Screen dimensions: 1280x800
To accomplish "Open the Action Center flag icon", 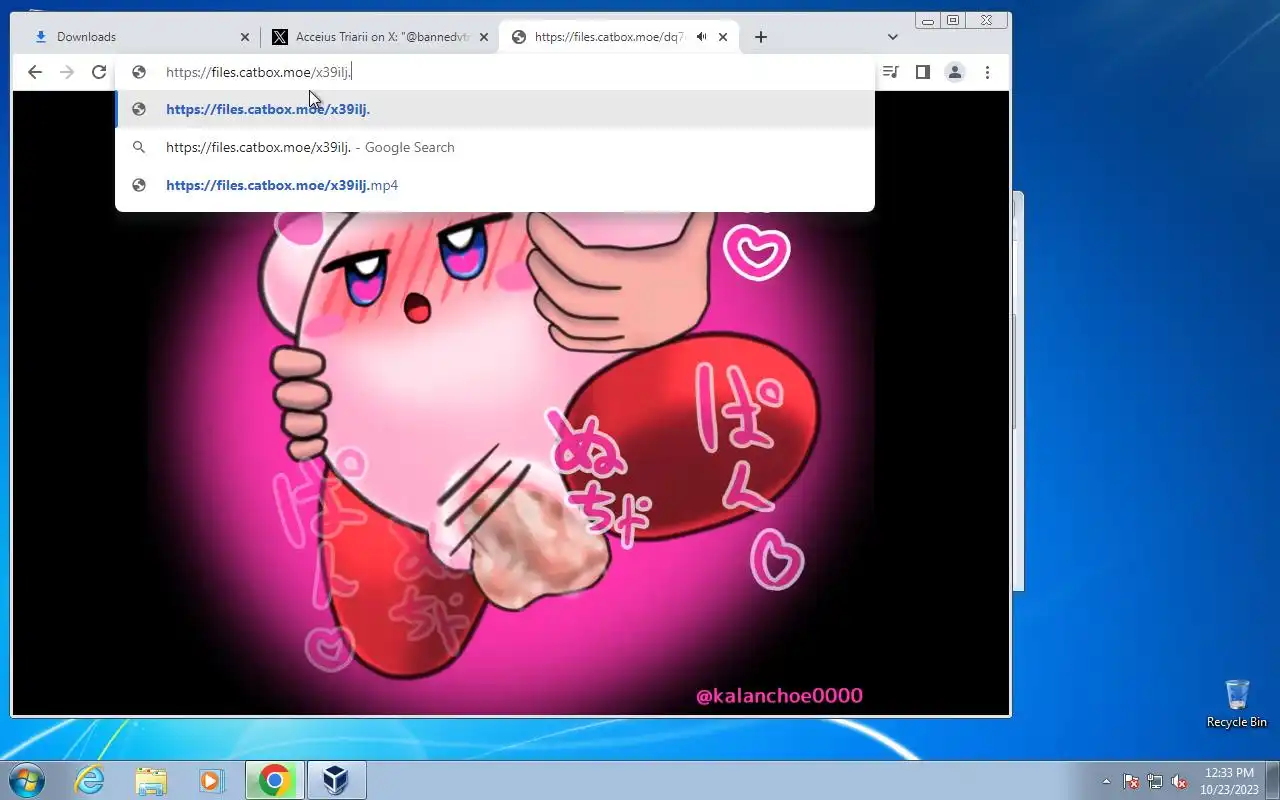I will pos(1131,781).
